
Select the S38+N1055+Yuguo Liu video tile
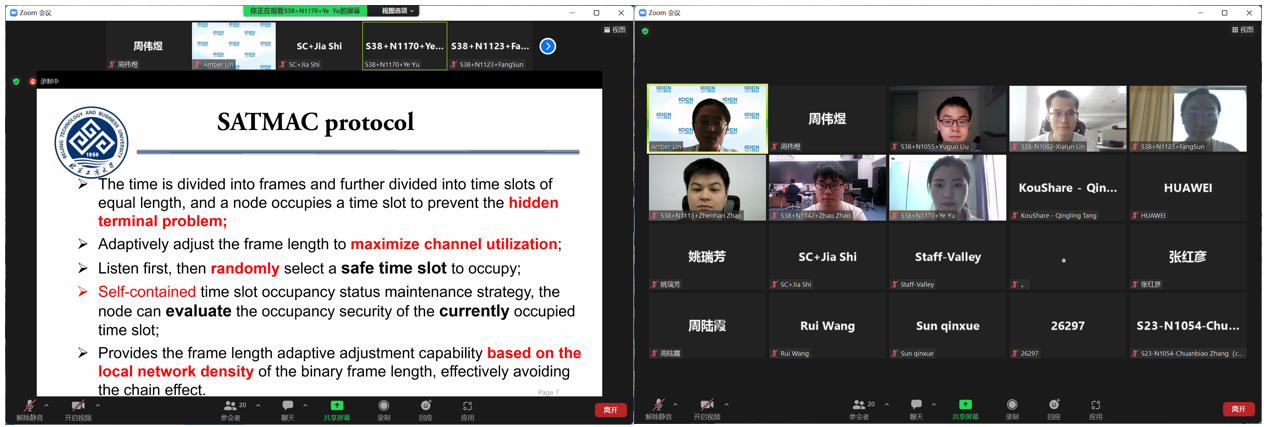(947, 118)
